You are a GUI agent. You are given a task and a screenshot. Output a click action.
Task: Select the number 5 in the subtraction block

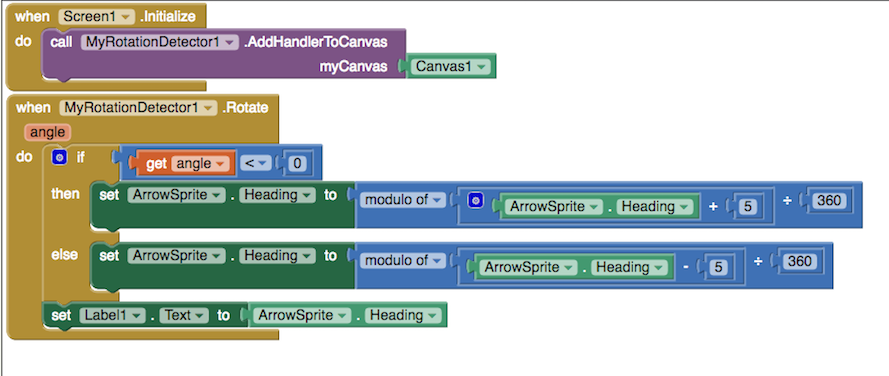click(718, 267)
